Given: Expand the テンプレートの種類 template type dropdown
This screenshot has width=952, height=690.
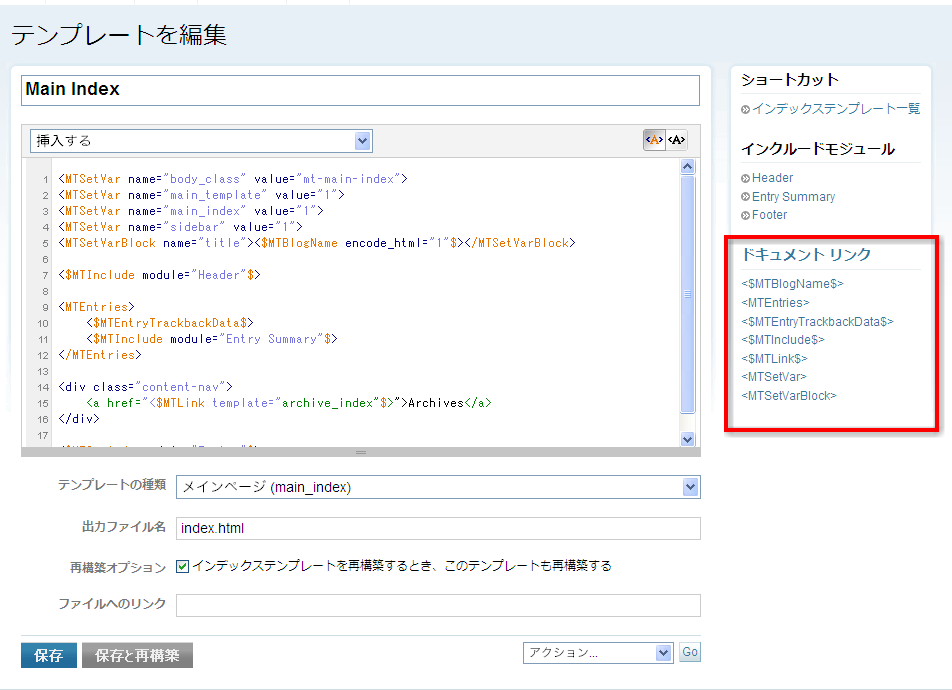Looking at the screenshot, I should [x=438, y=487].
